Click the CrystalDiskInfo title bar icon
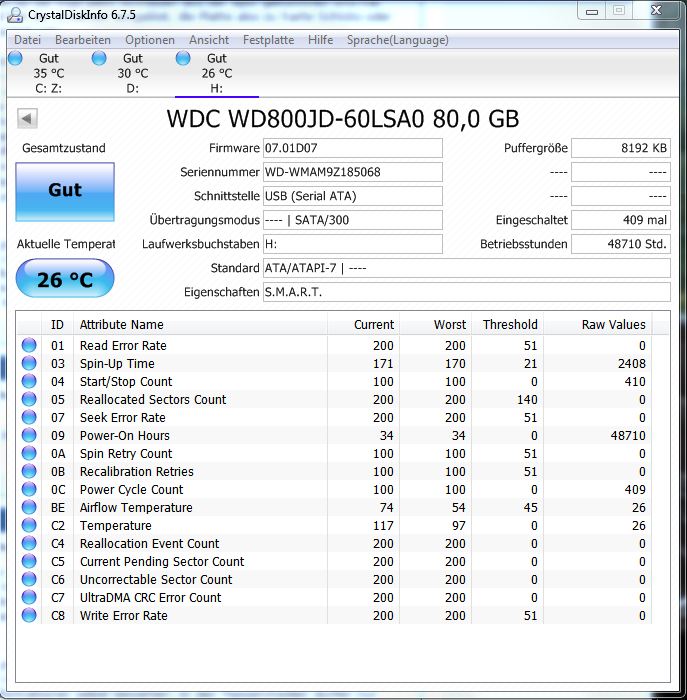Viewport: 687px width, 700px height. [x=15, y=14]
